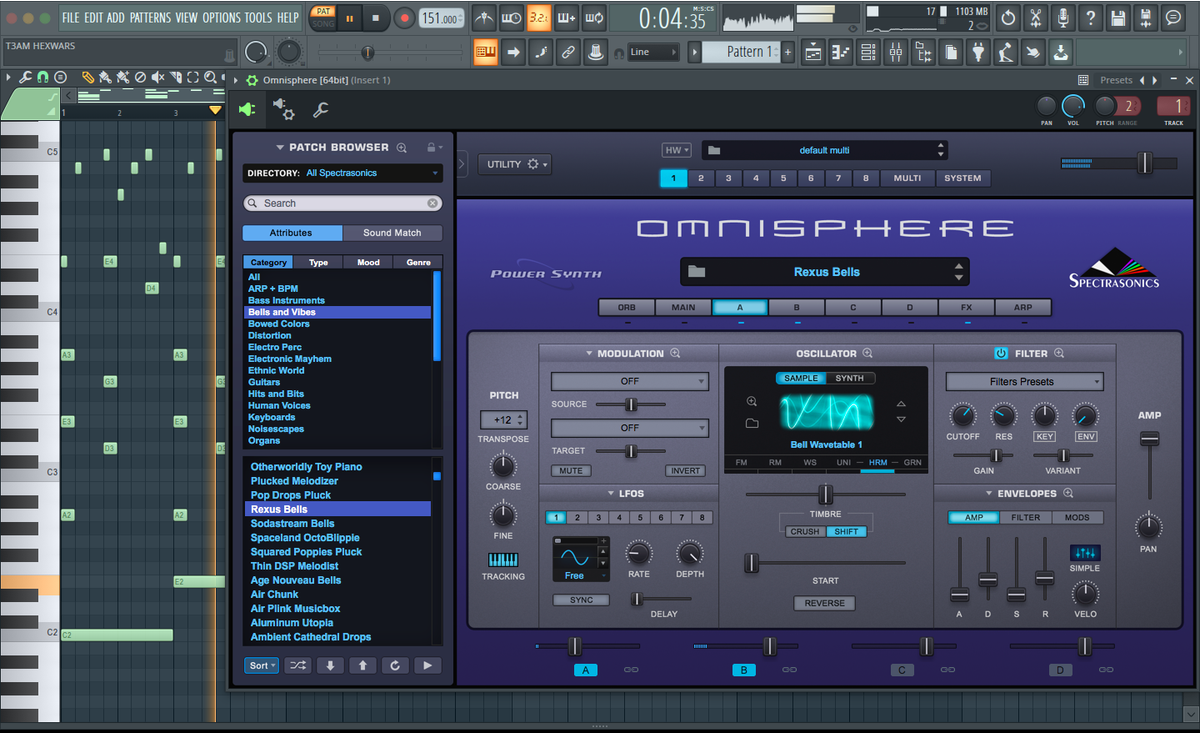Click the save project floppy disk icon
This screenshot has width=1200, height=733.
coord(1118,18)
